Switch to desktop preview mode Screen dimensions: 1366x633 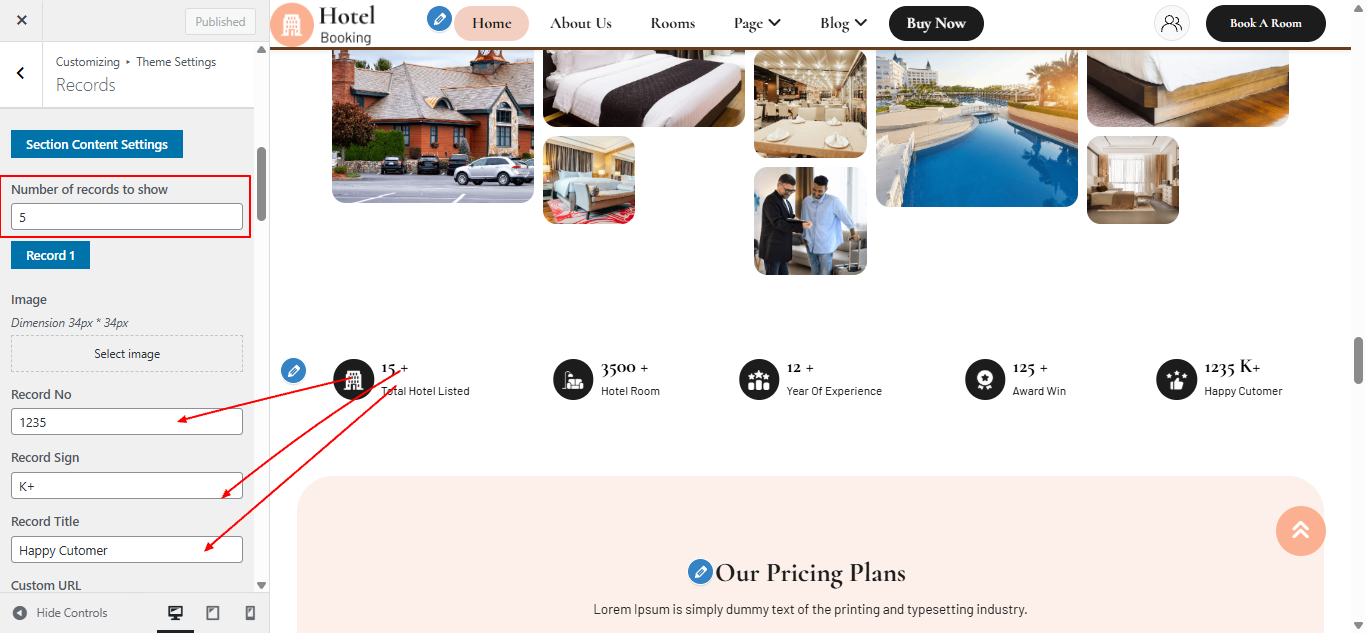coord(175,613)
